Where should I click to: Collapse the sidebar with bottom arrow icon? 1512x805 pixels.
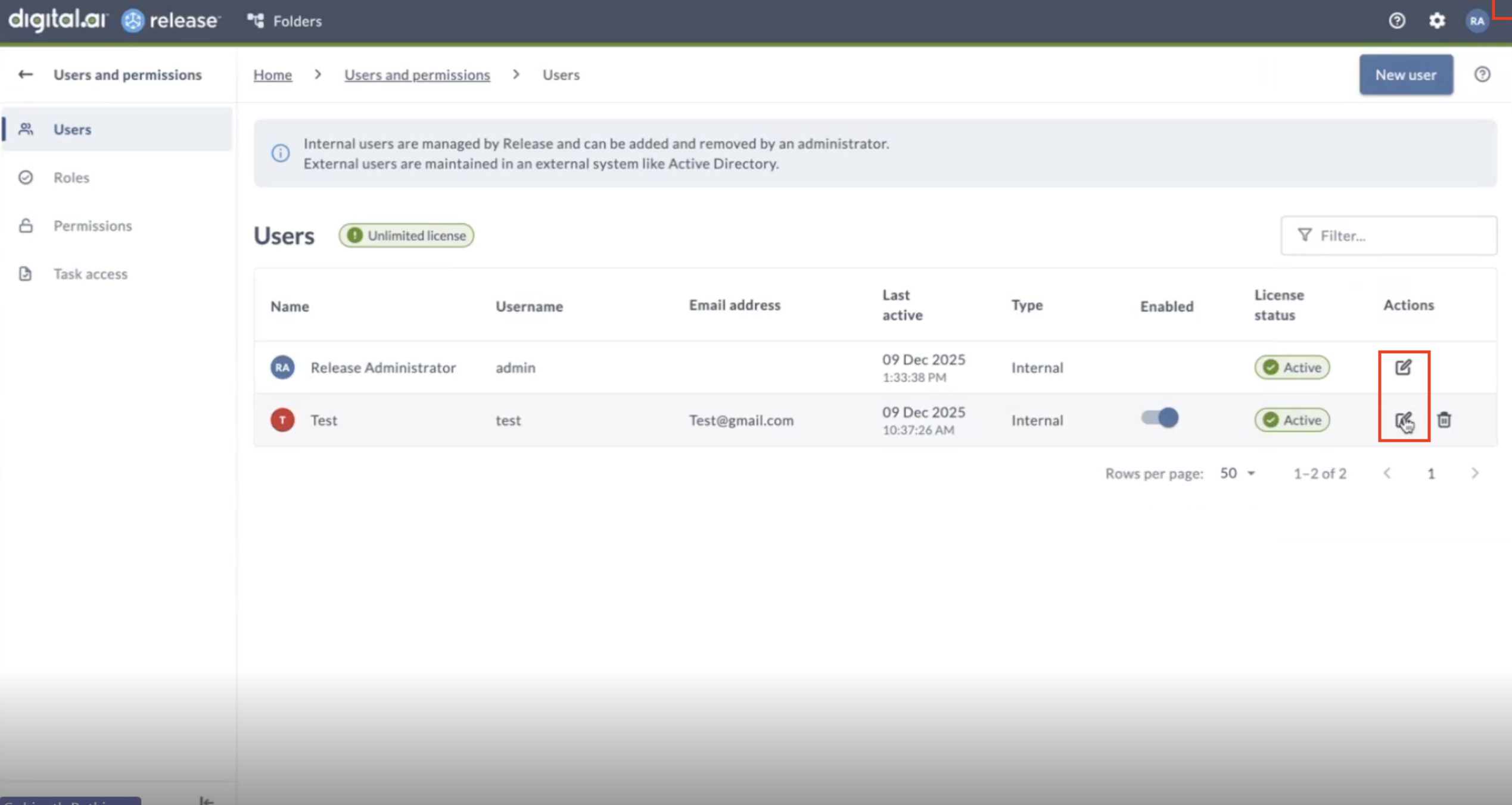click(x=206, y=800)
